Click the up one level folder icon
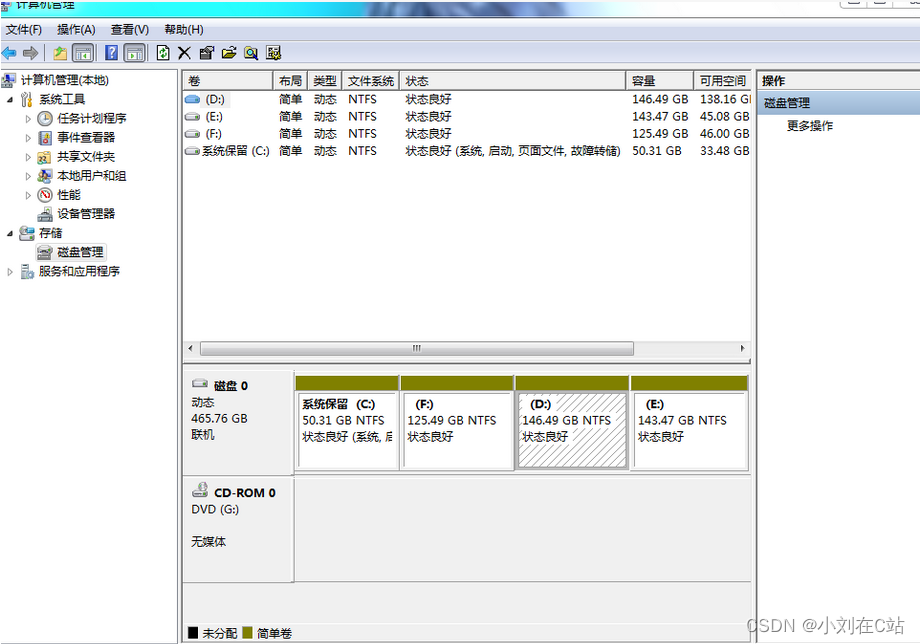 60,53
